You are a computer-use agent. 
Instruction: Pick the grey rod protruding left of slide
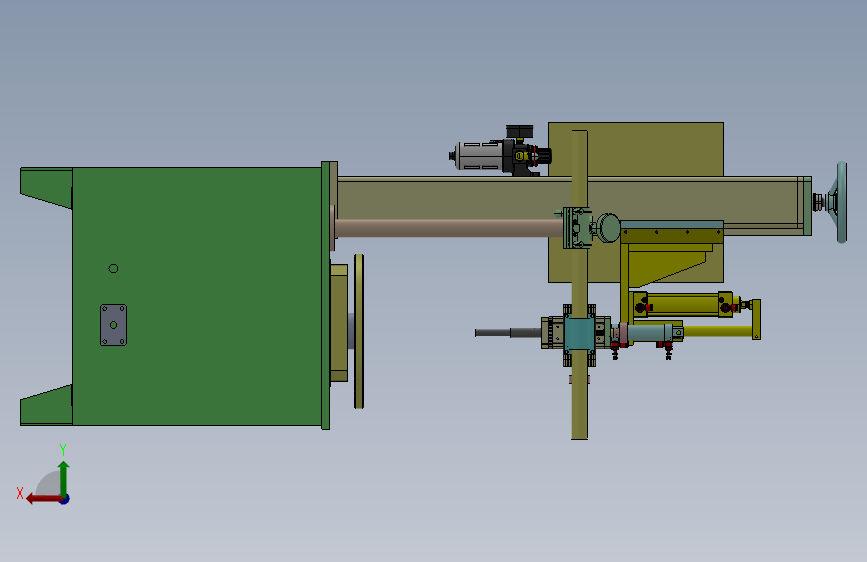[508, 332]
